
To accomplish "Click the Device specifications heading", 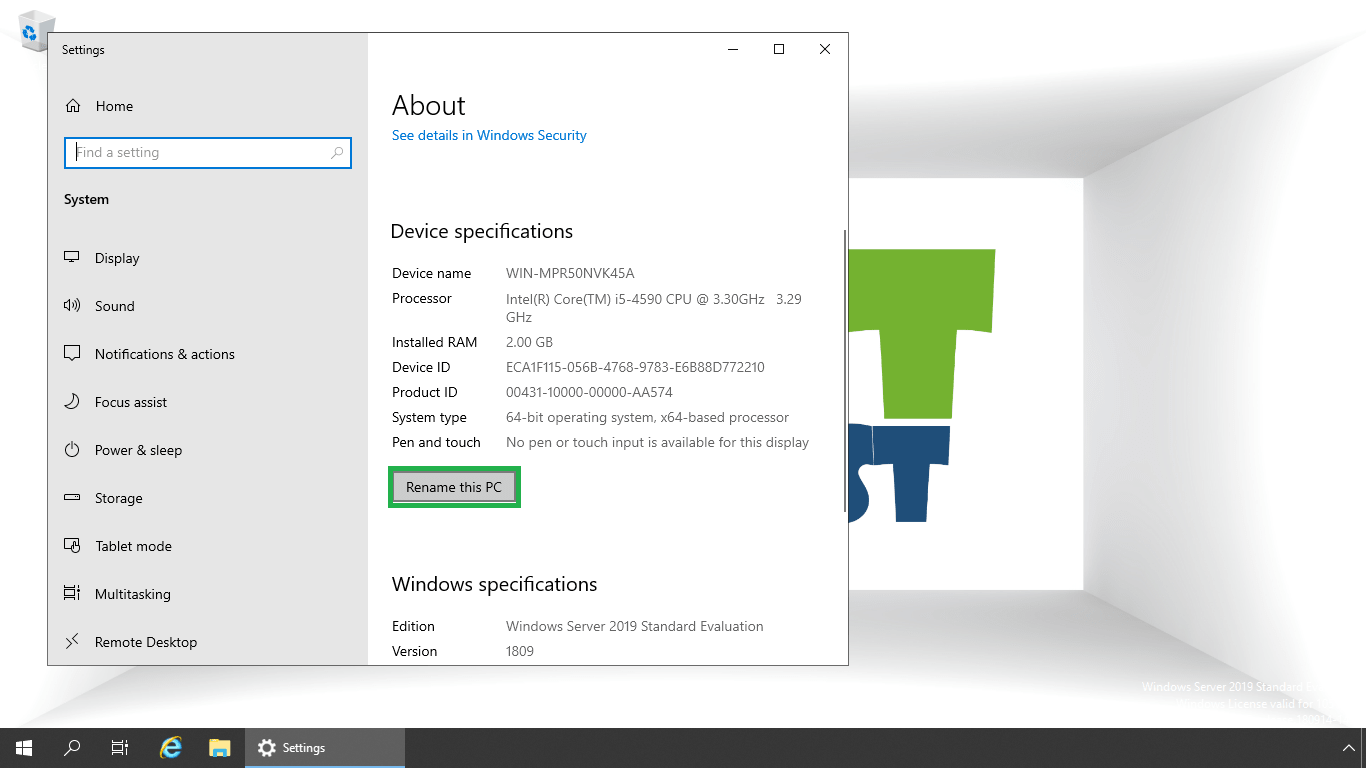I will coord(482,231).
